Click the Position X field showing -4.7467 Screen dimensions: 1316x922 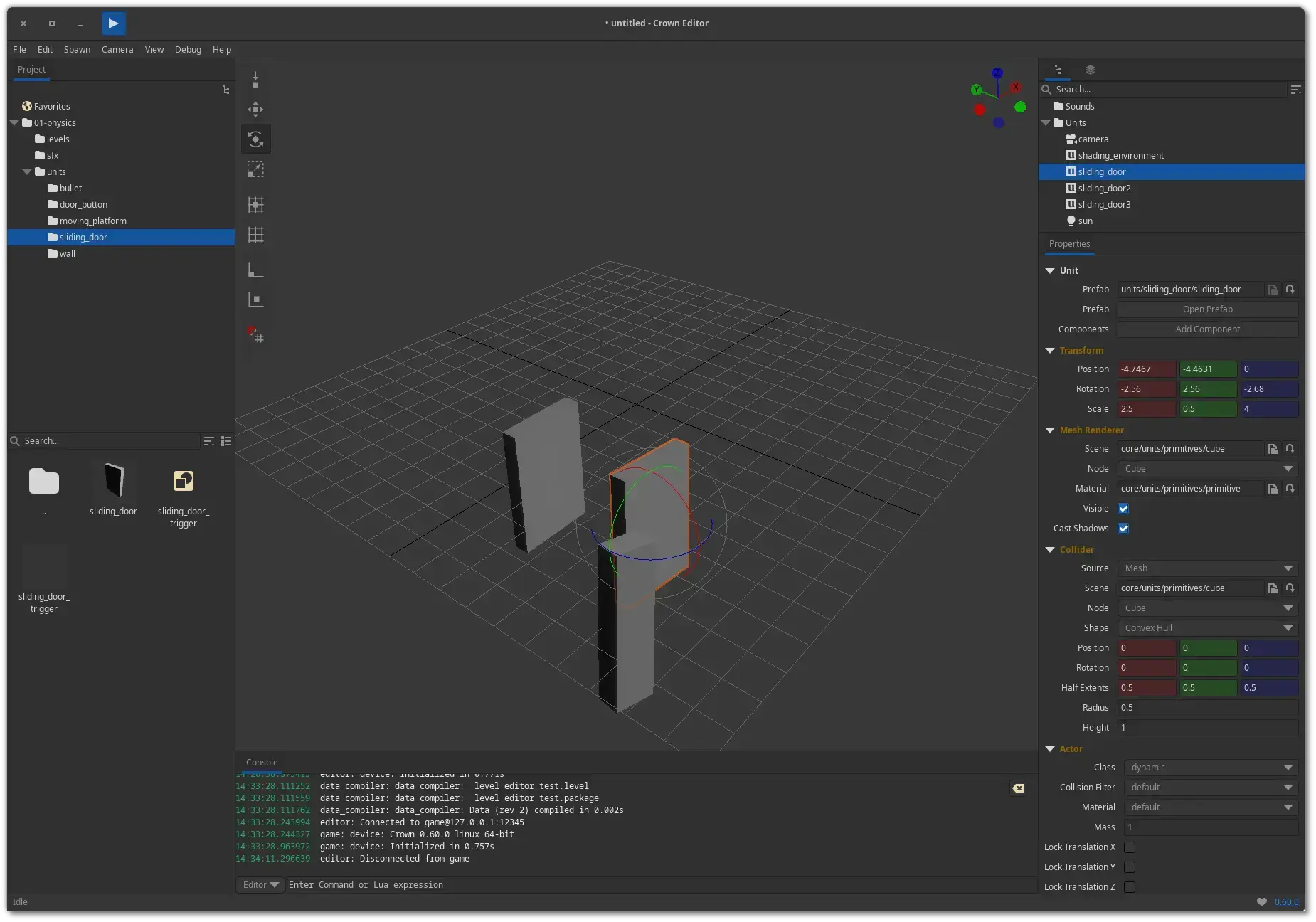point(1146,369)
